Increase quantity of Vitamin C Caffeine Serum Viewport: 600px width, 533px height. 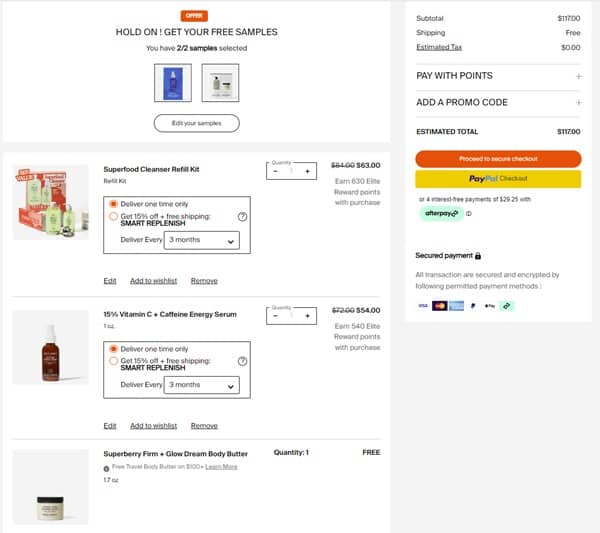pyautogui.click(x=308, y=316)
